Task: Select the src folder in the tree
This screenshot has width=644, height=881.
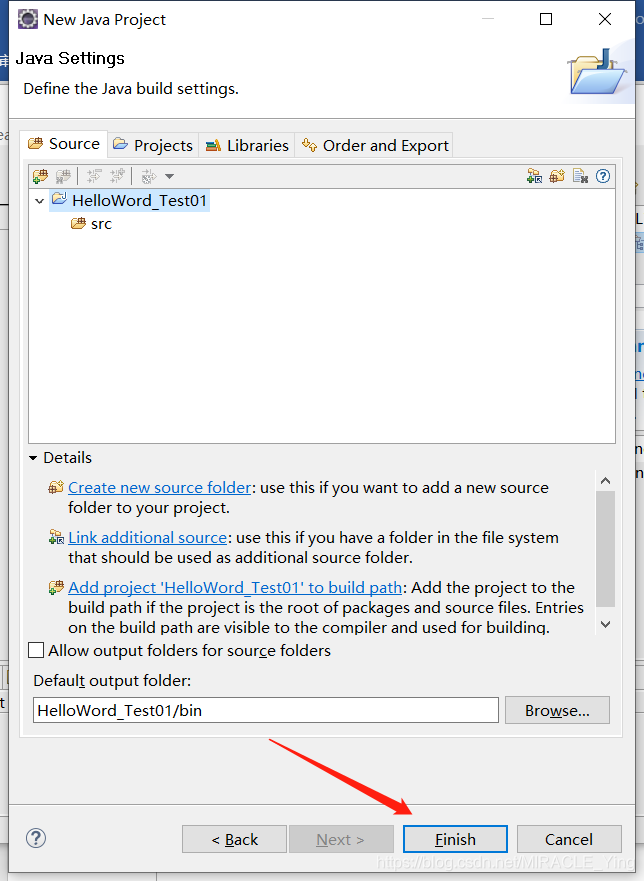Action: [92, 224]
